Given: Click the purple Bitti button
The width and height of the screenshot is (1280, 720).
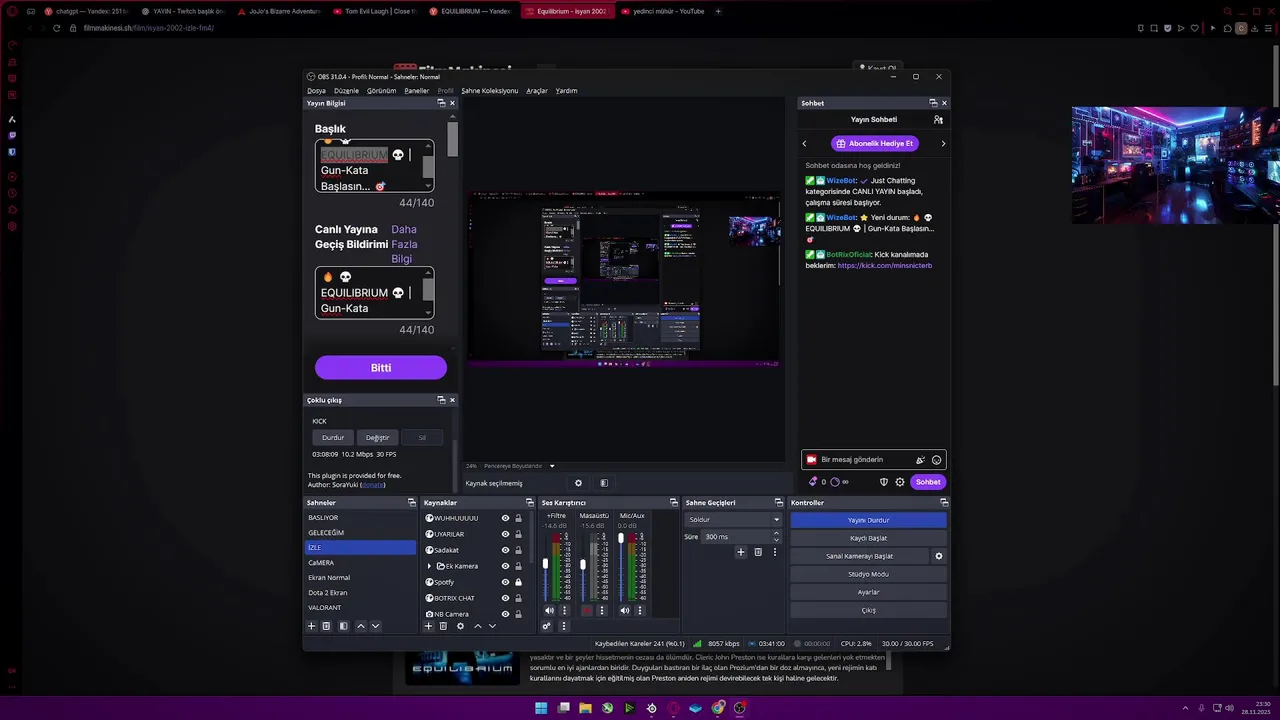Looking at the screenshot, I should 381,368.
